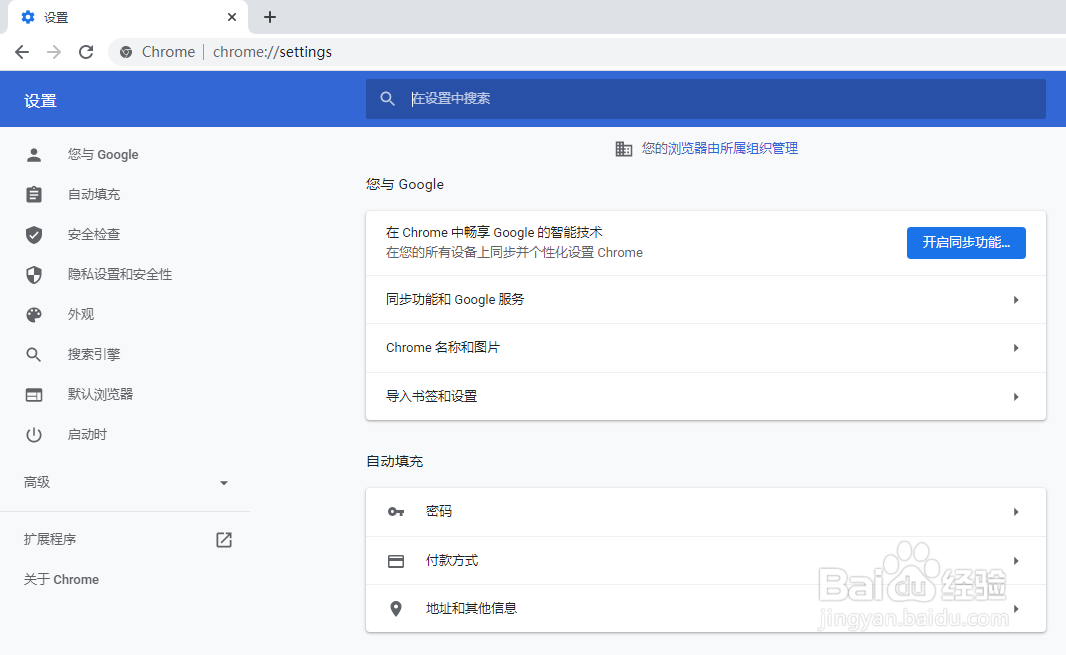Reload the settings page
The image size is (1066, 655).
tap(86, 52)
